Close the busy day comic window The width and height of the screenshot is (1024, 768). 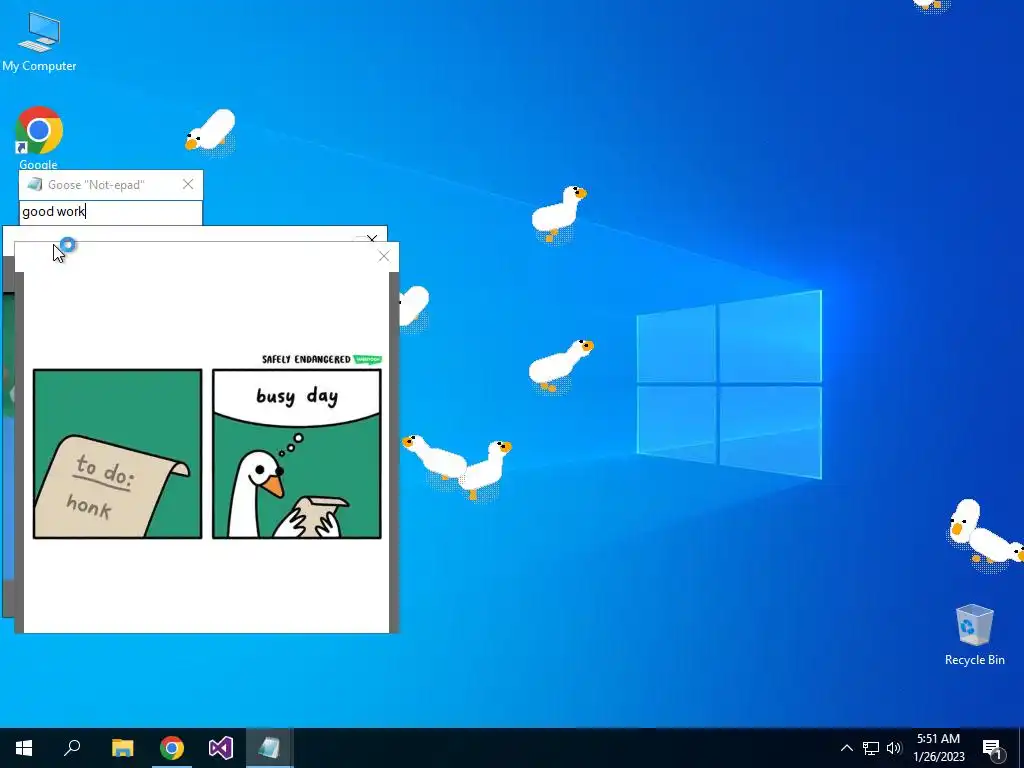click(384, 257)
